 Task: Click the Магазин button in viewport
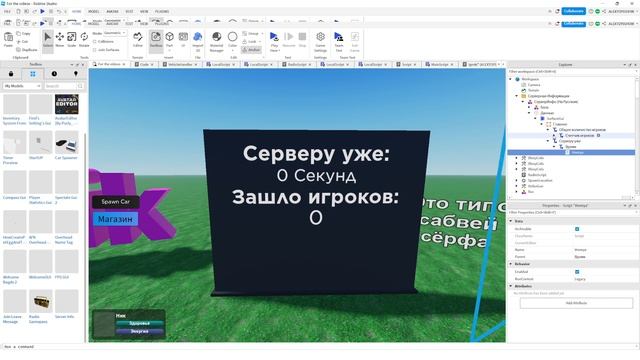115,219
